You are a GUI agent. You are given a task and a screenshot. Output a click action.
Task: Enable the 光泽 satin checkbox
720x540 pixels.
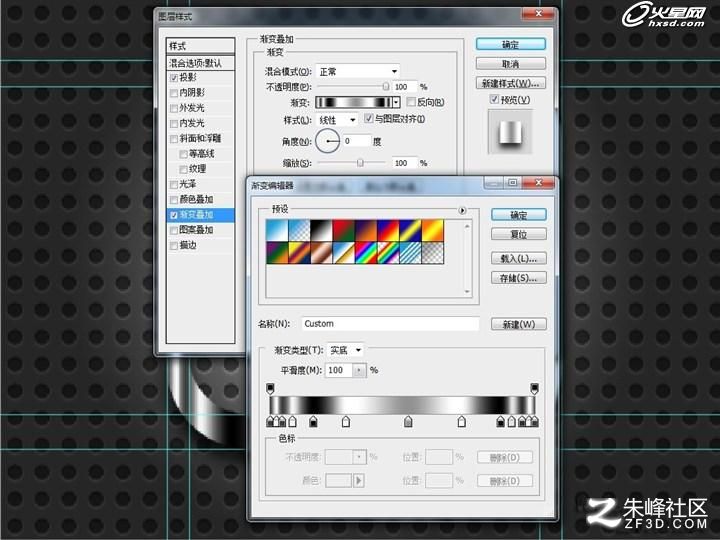tap(174, 185)
